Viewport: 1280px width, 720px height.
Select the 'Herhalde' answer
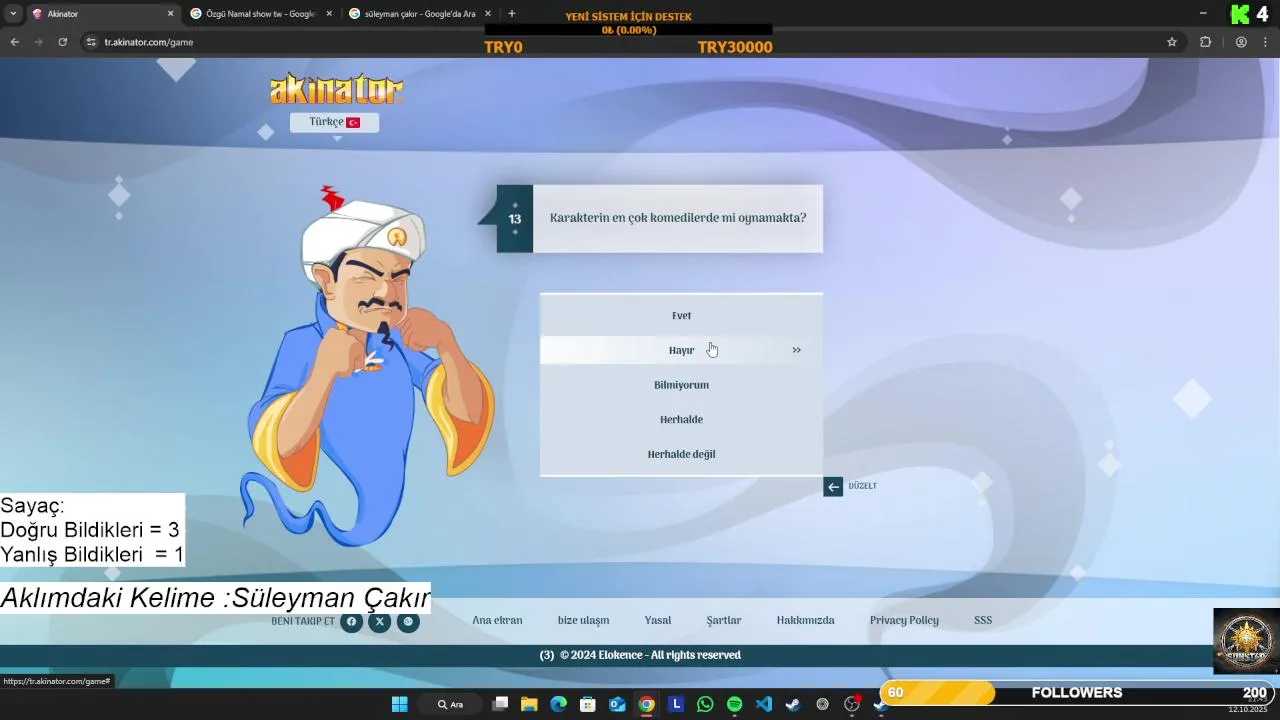coord(681,420)
